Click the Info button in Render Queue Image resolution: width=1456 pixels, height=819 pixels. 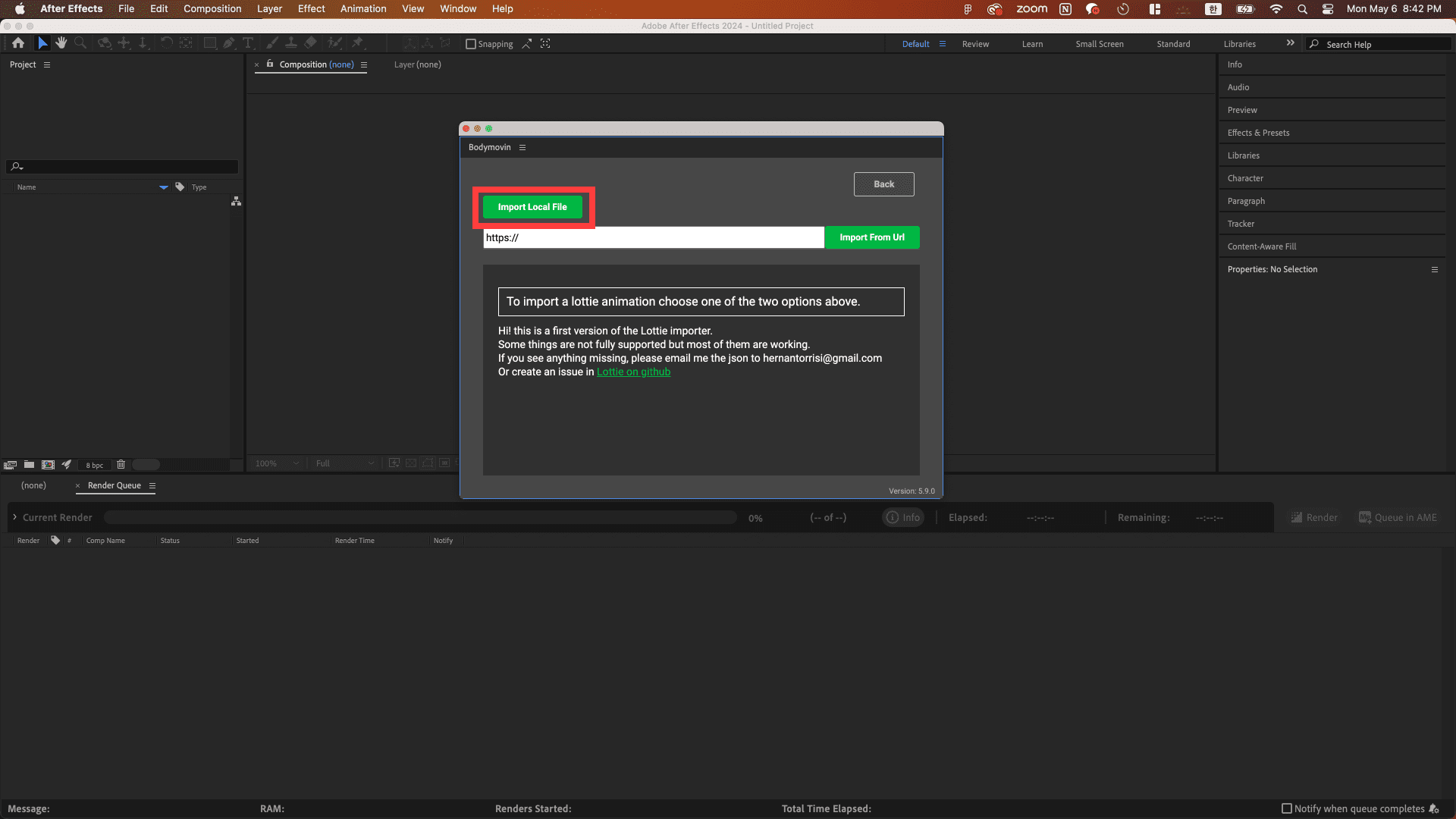(903, 517)
